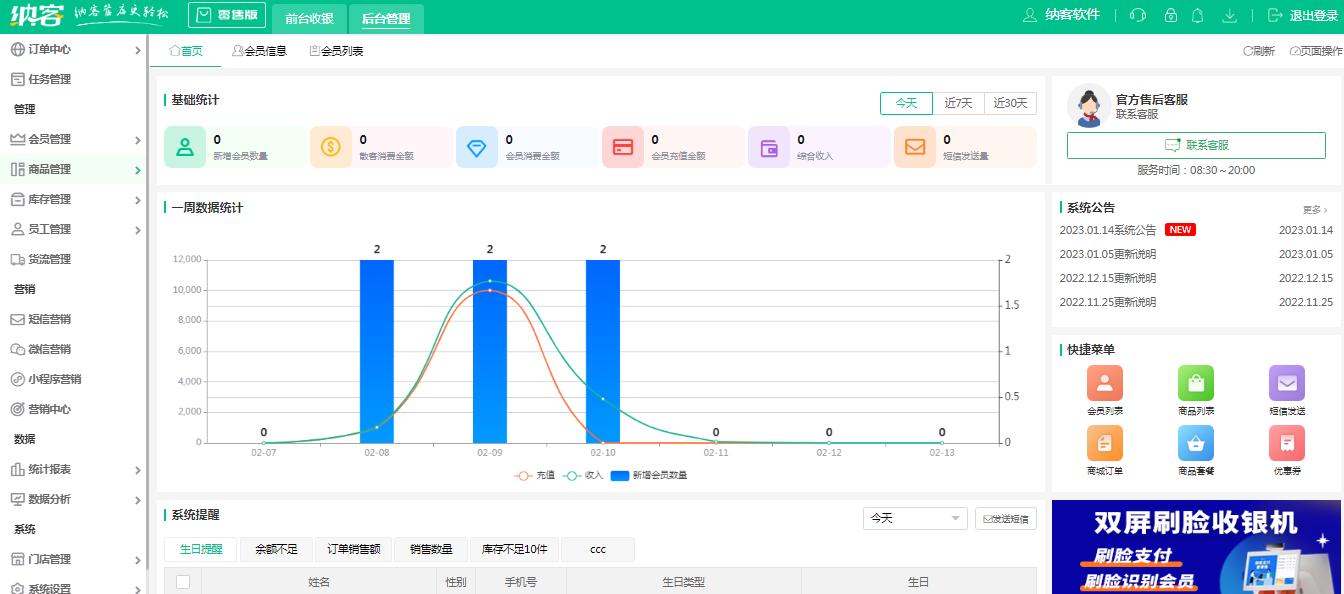The width and height of the screenshot is (1344, 594).
Task: Click the download icon in top bar
Action: (1230, 15)
